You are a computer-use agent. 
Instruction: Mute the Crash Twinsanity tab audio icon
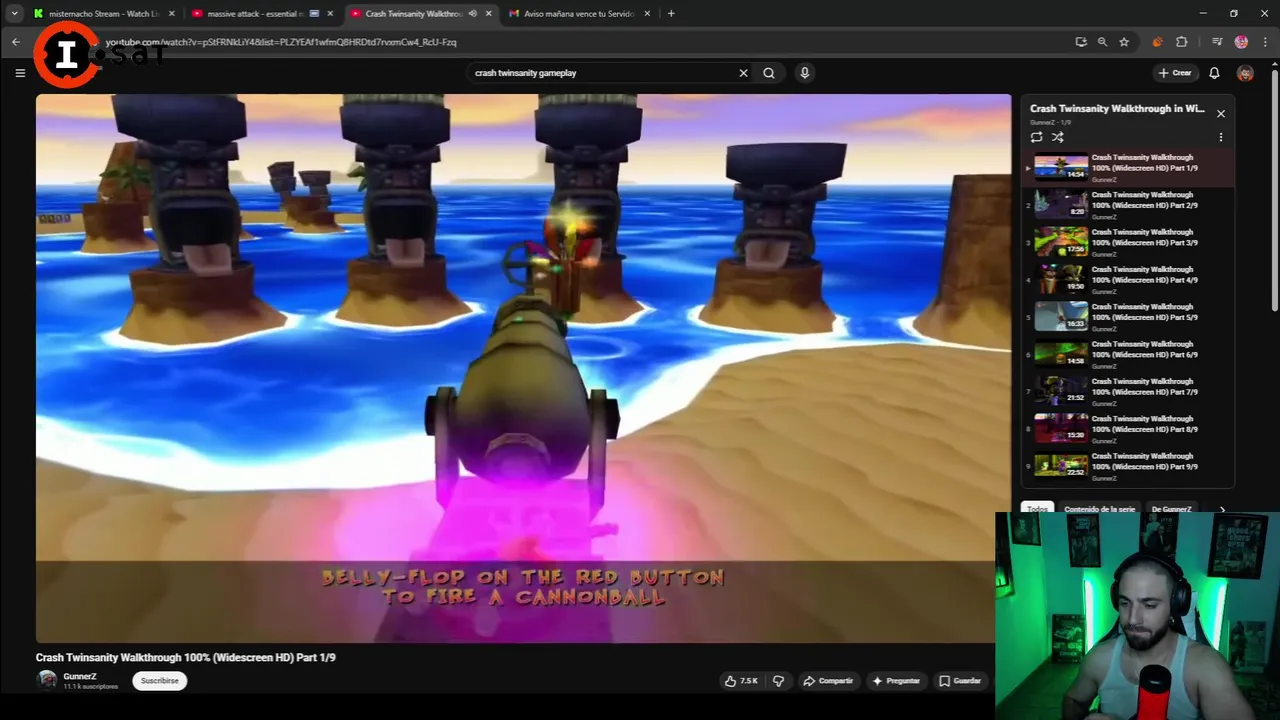pyautogui.click(x=472, y=14)
